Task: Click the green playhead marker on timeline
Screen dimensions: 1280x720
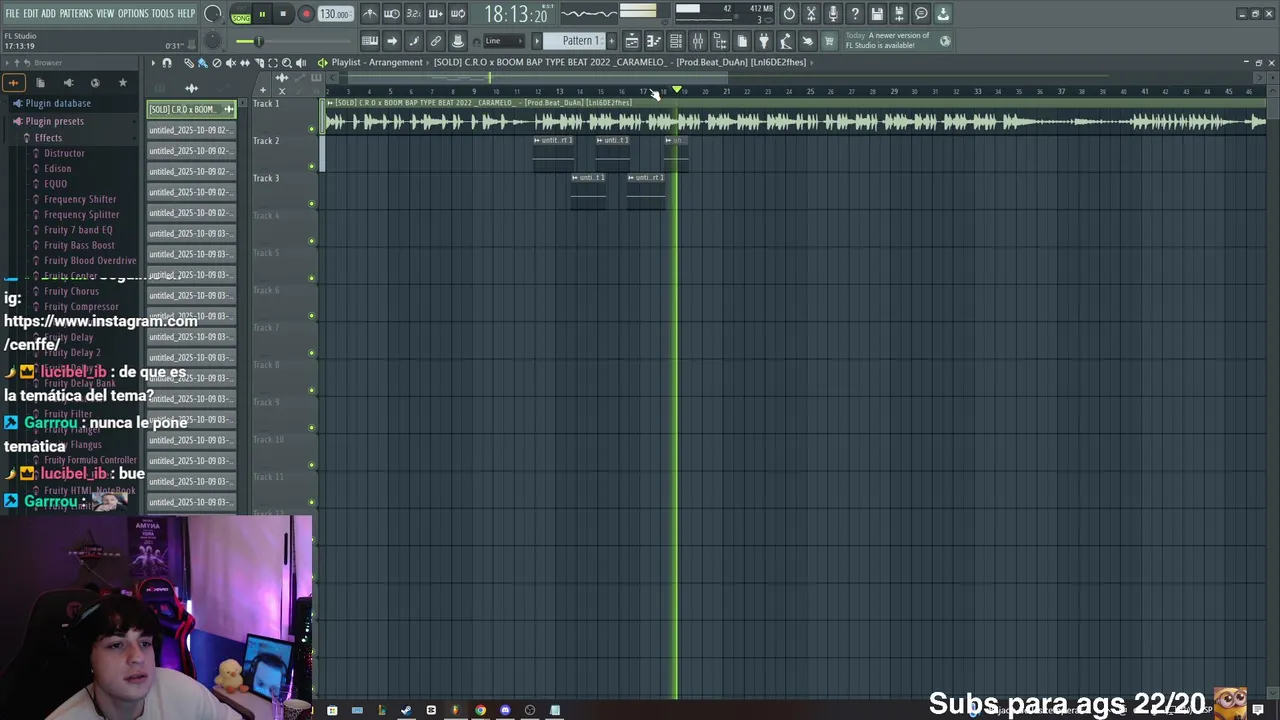Action: pos(677,91)
